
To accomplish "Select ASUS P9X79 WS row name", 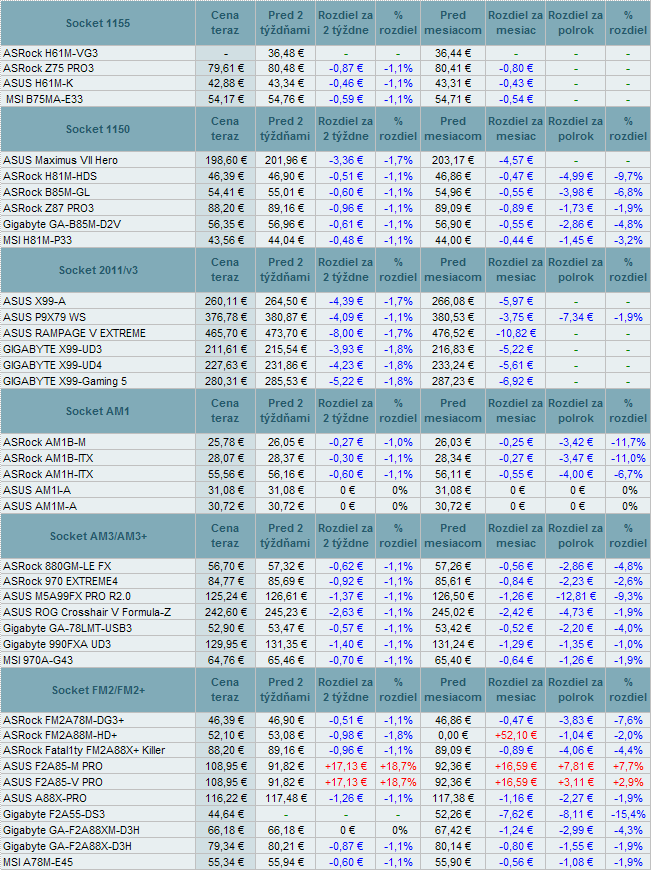I will click(x=44, y=317).
